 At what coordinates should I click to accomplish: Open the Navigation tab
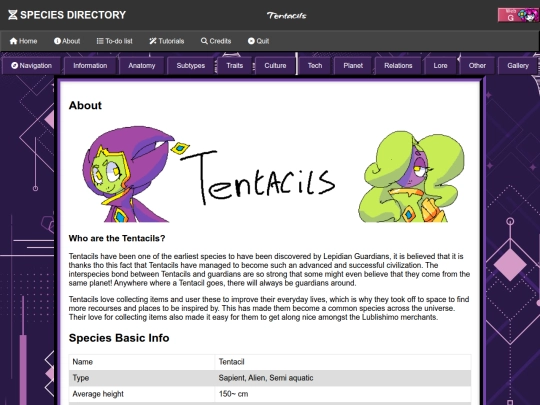[x=31, y=65]
